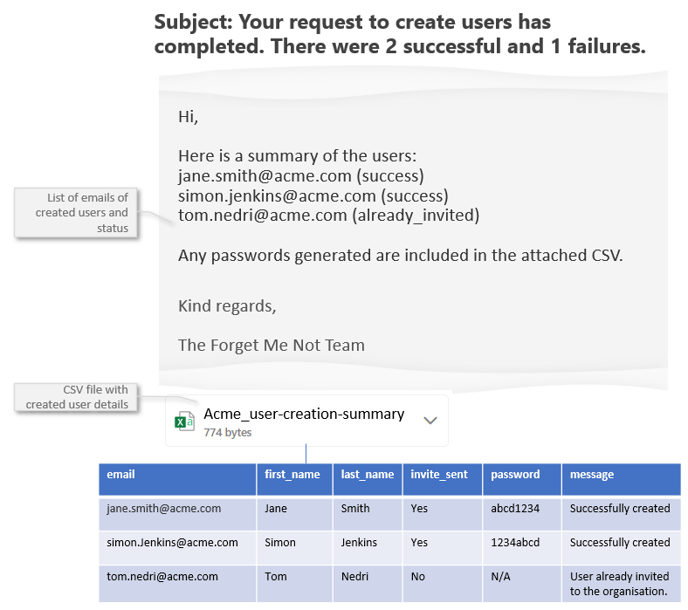Click the 'User already invited' message cell

[x=619, y=584]
